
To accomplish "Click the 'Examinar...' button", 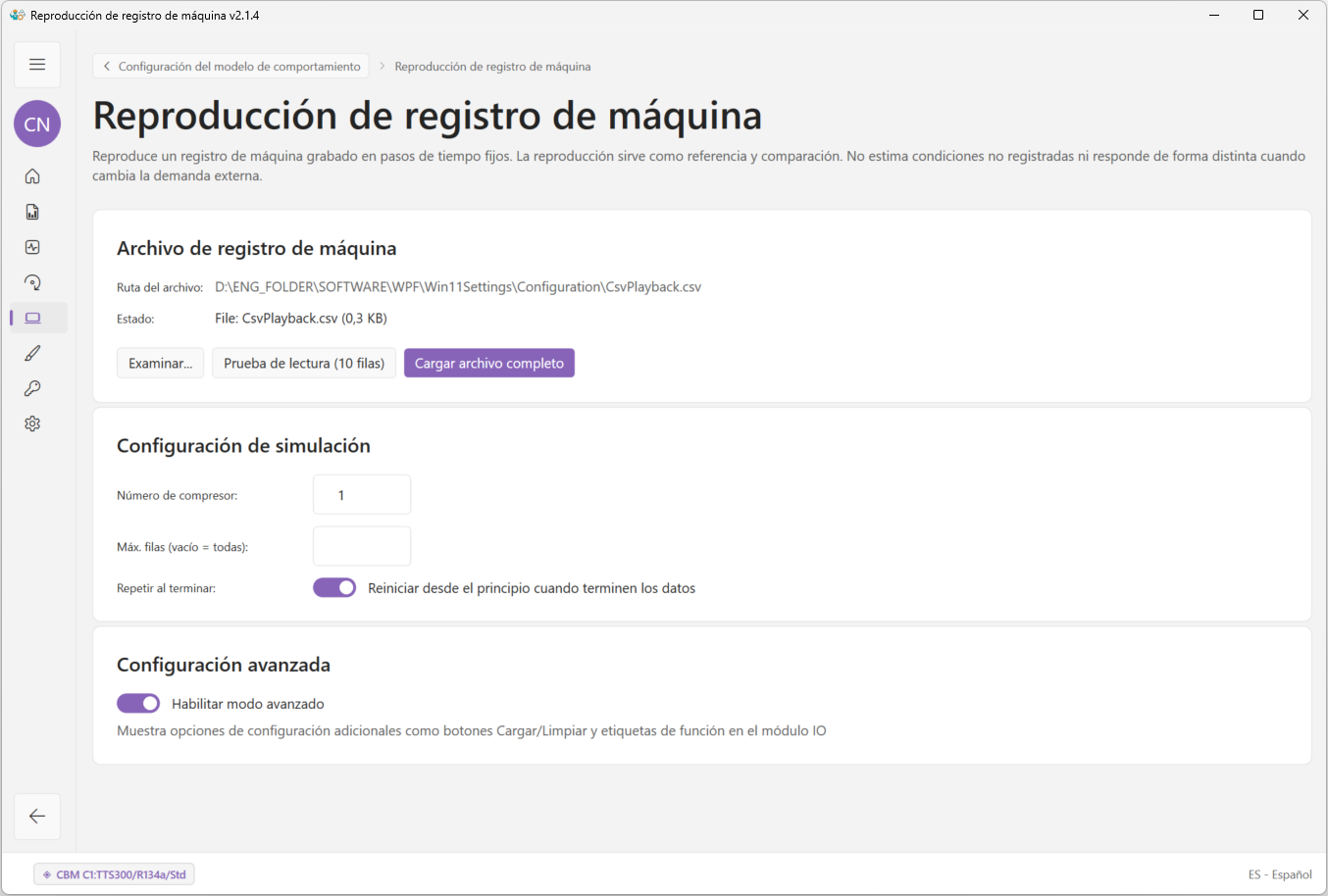I will [x=161, y=363].
